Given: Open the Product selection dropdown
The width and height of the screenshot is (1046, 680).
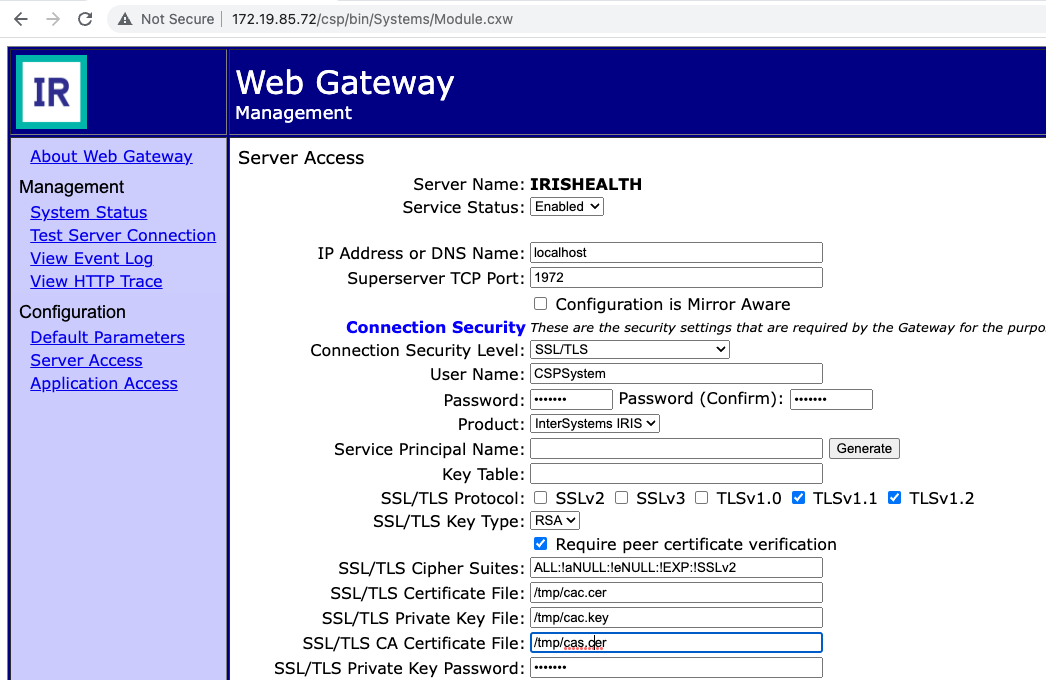Looking at the screenshot, I should tap(594, 424).
